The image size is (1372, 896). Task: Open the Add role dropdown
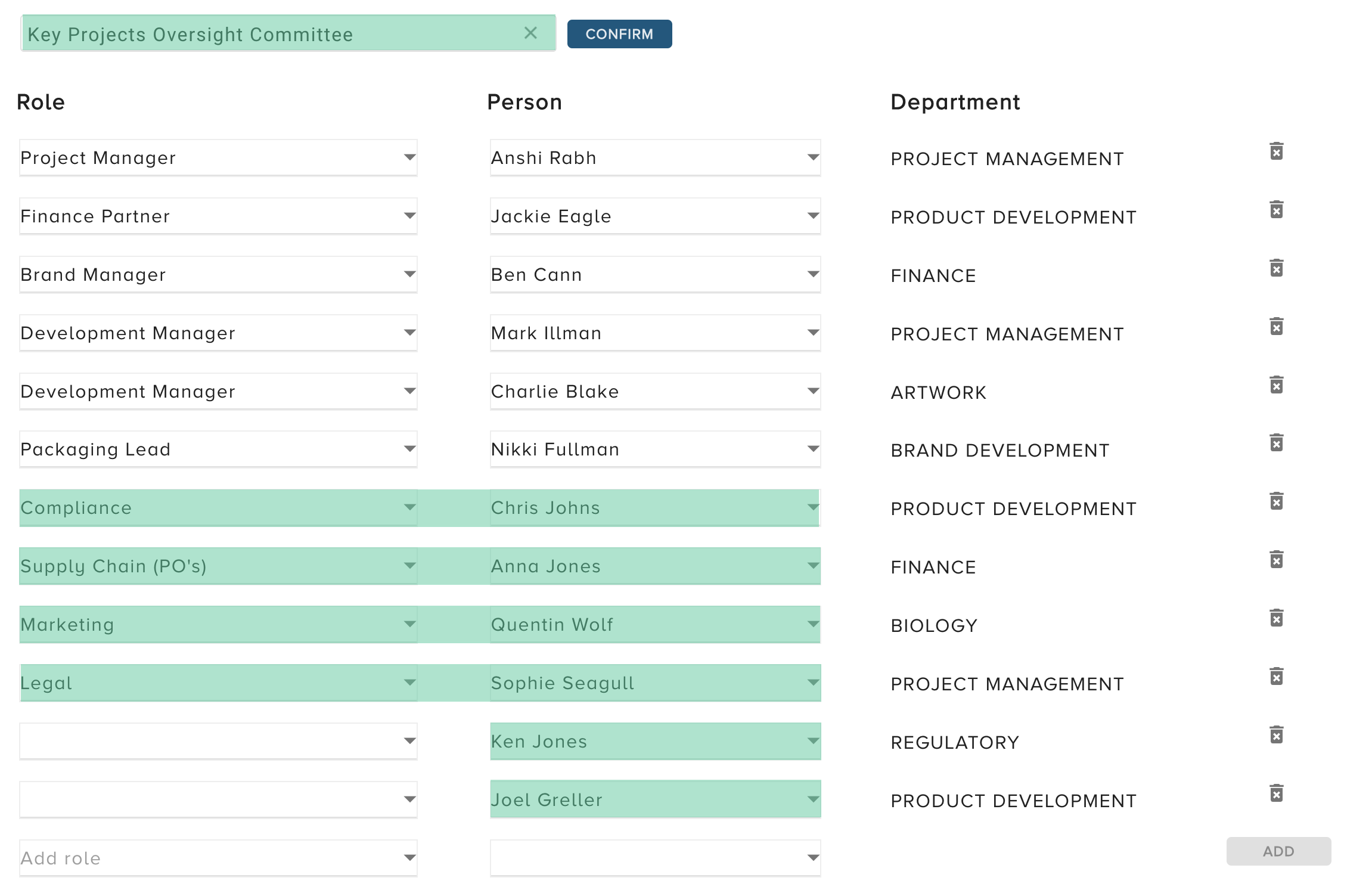coord(409,857)
